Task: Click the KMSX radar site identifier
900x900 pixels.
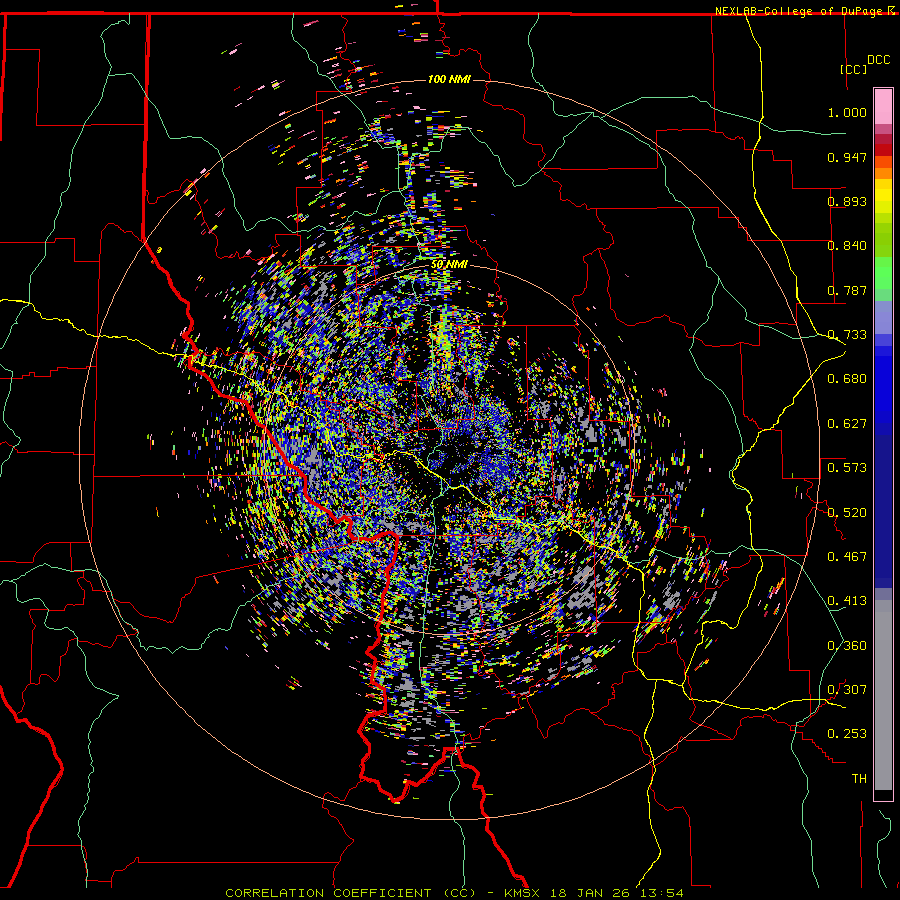Action: 524,893
